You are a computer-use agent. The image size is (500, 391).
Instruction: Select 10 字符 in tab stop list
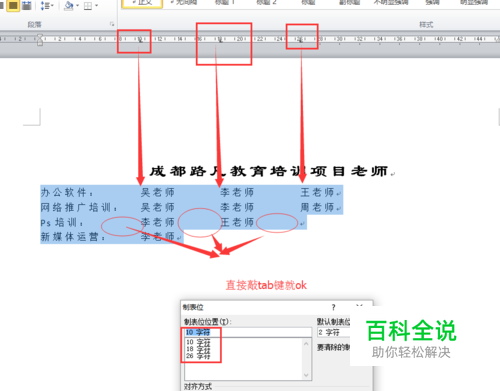(198, 342)
